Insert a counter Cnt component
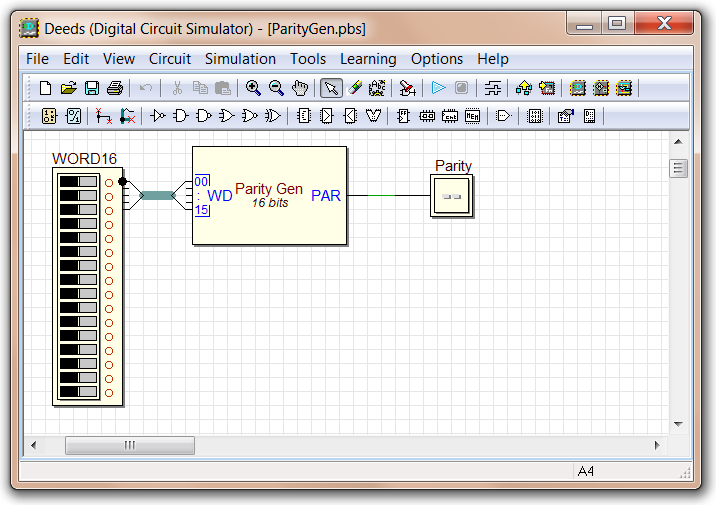Screen dimensions: 716x505 [450, 116]
